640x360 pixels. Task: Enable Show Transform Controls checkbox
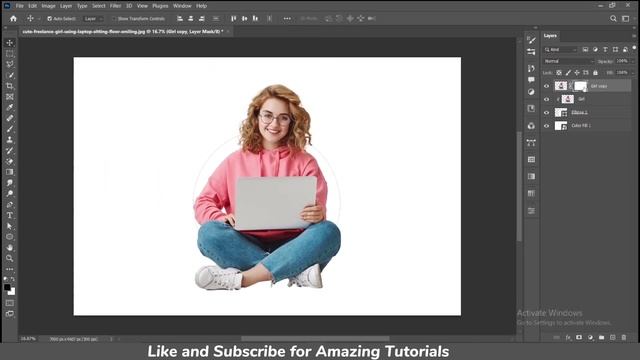coord(114,19)
